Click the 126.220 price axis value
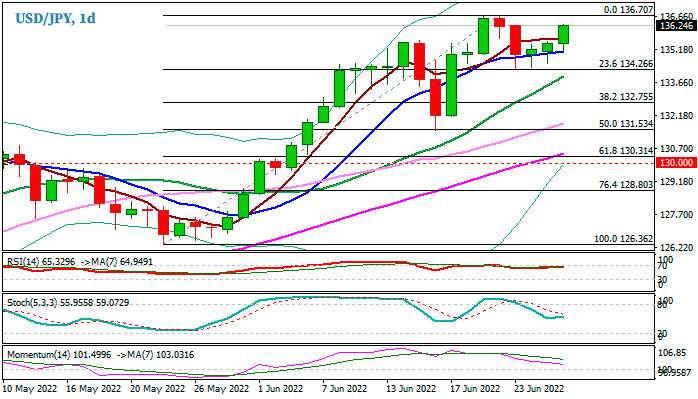 (x=677, y=248)
